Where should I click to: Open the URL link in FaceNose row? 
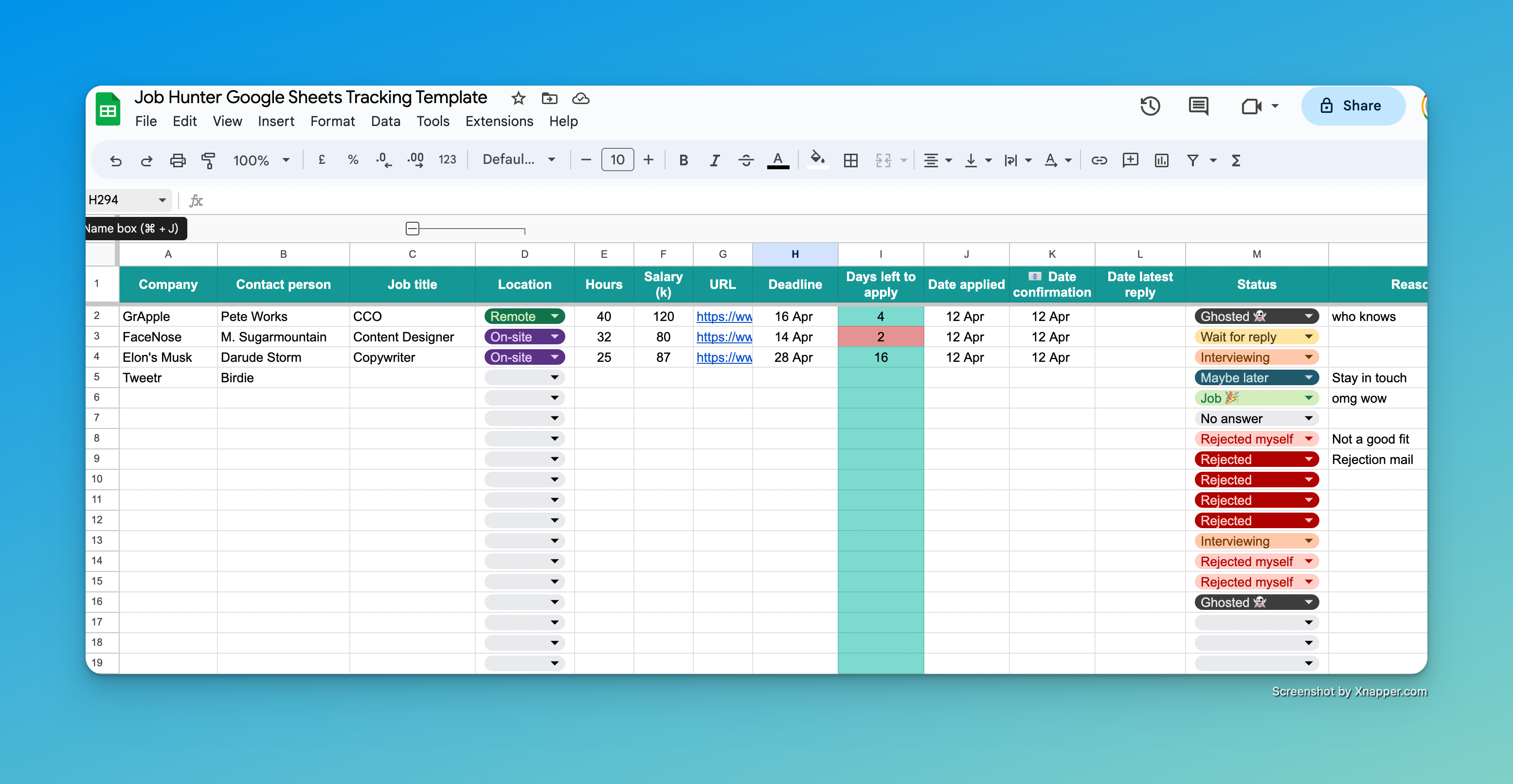723,337
